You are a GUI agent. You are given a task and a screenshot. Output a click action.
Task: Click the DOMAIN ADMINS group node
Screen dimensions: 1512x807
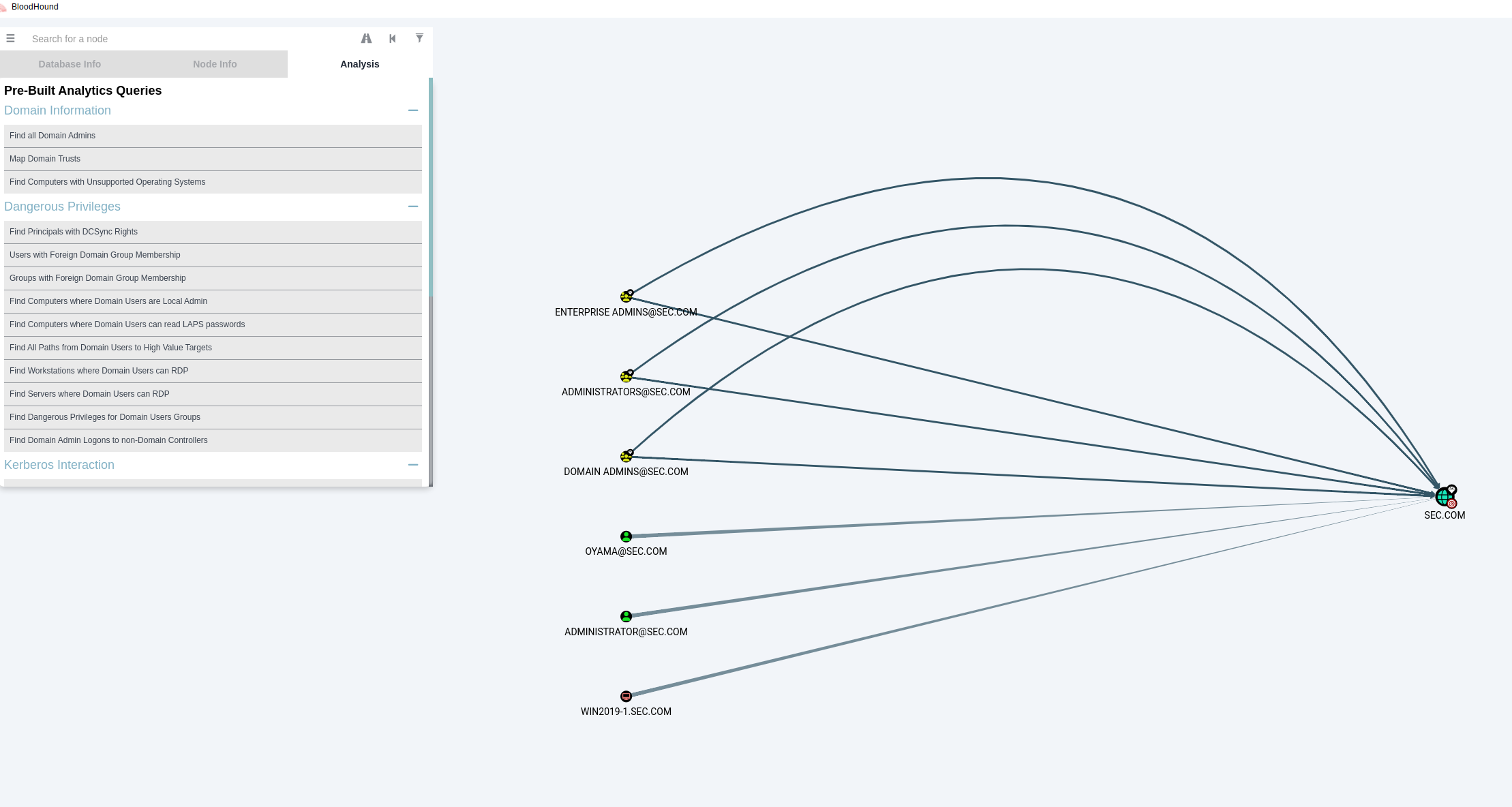626,456
